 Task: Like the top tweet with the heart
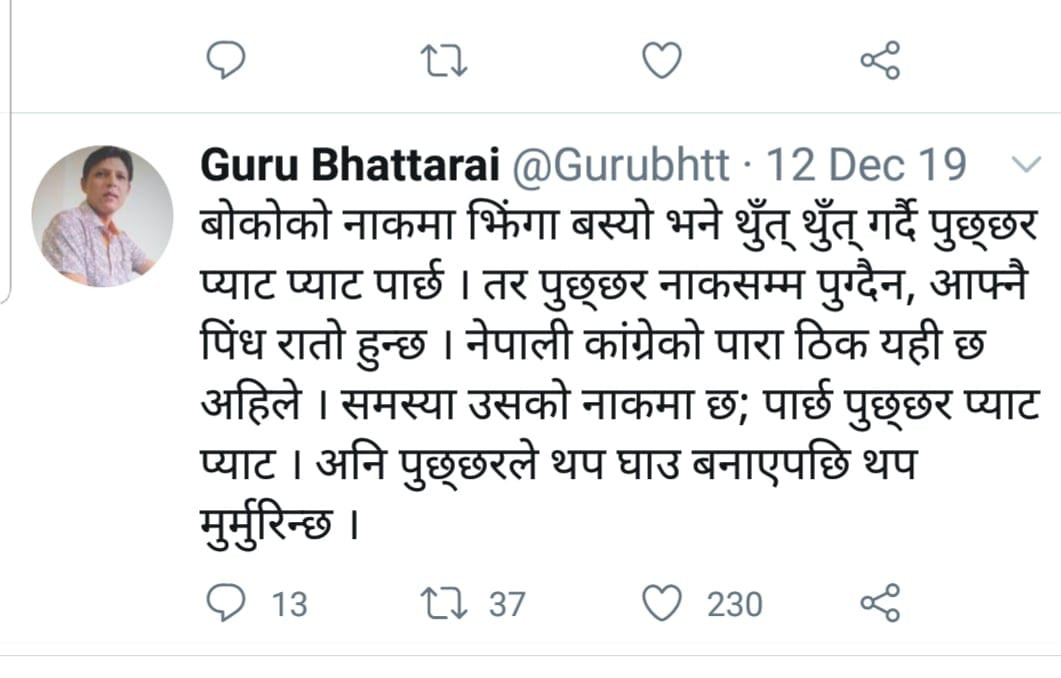660,61
